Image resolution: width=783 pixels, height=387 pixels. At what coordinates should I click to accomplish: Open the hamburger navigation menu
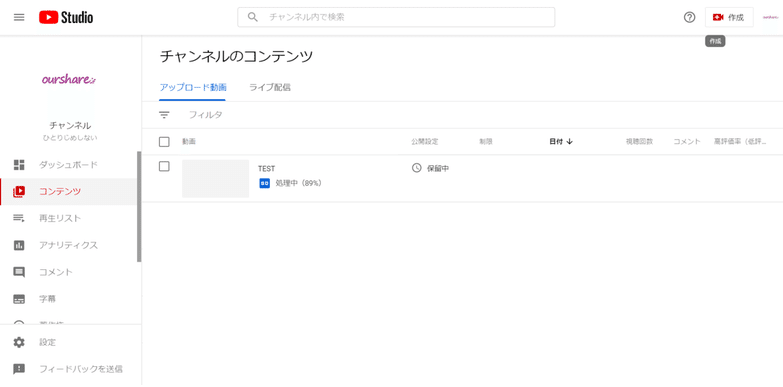[x=19, y=17]
